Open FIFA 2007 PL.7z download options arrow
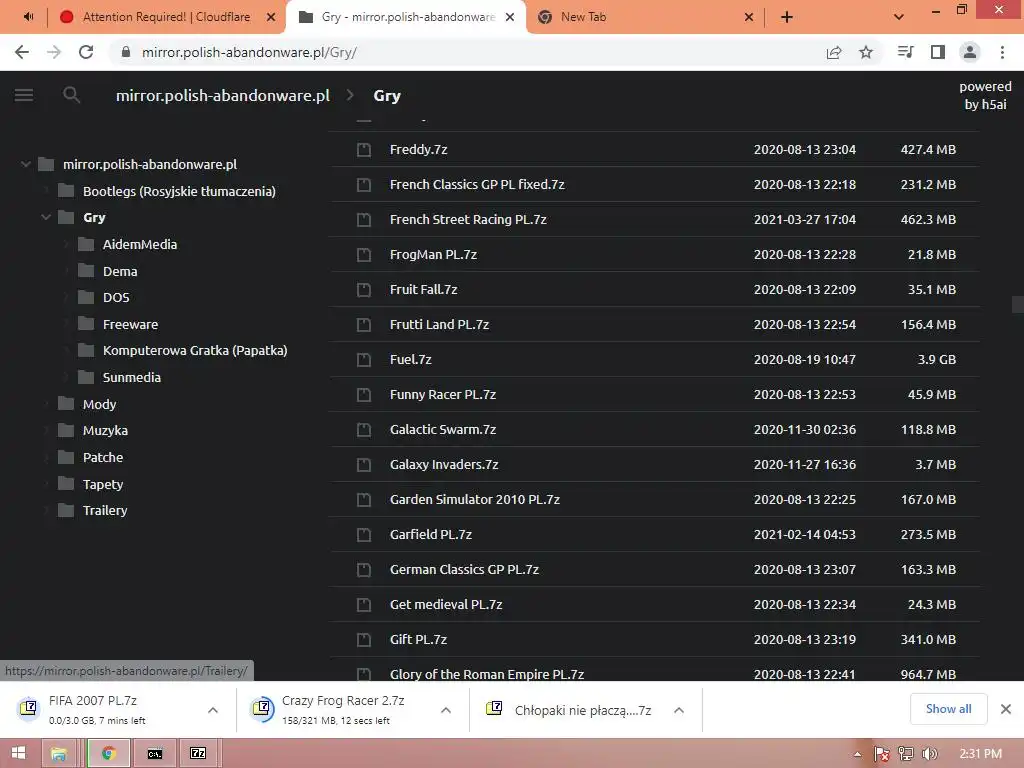 (213, 710)
